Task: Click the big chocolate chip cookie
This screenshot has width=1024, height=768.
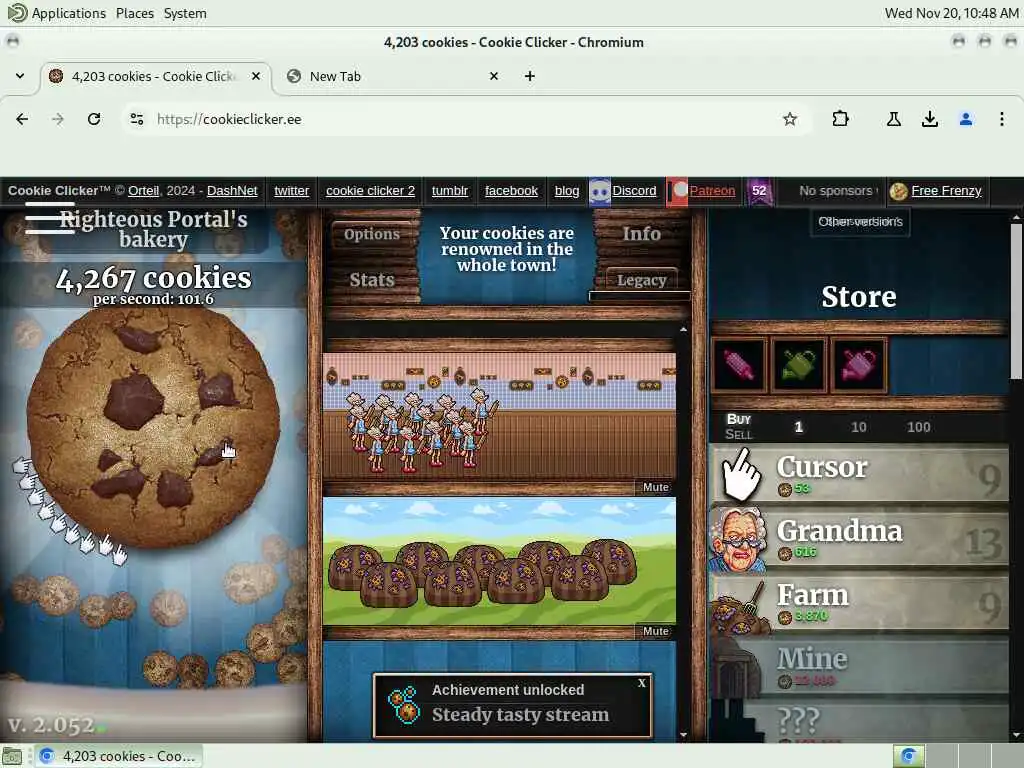Action: pyautogui.click(x=153, y=428)
